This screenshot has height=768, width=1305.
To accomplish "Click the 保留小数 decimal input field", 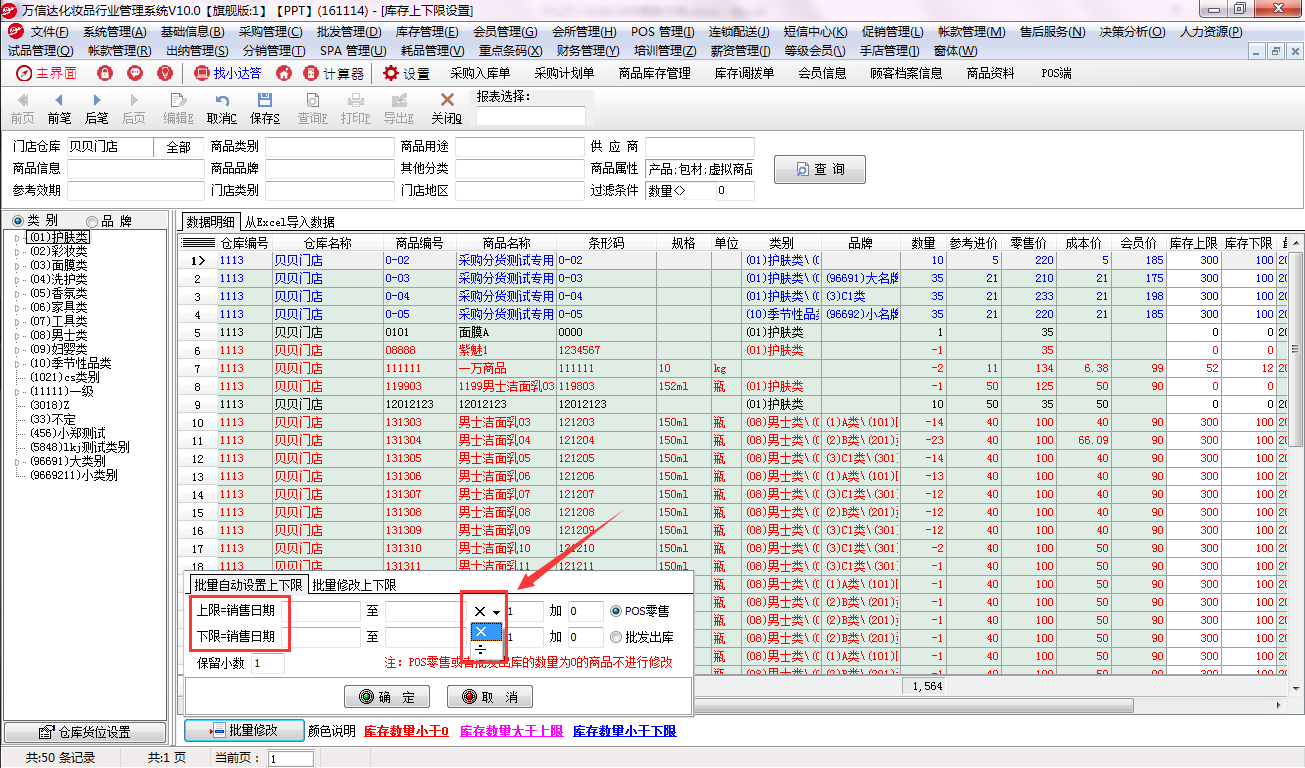I will [x=267, y=663].
